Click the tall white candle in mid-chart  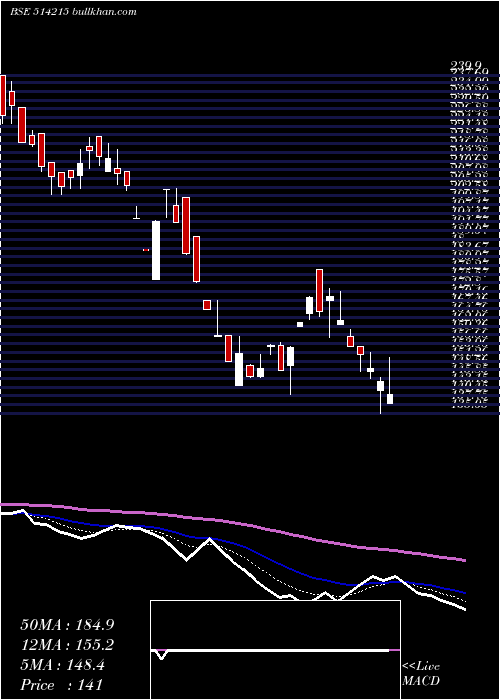pyautogui.click(x=156, y=250)
